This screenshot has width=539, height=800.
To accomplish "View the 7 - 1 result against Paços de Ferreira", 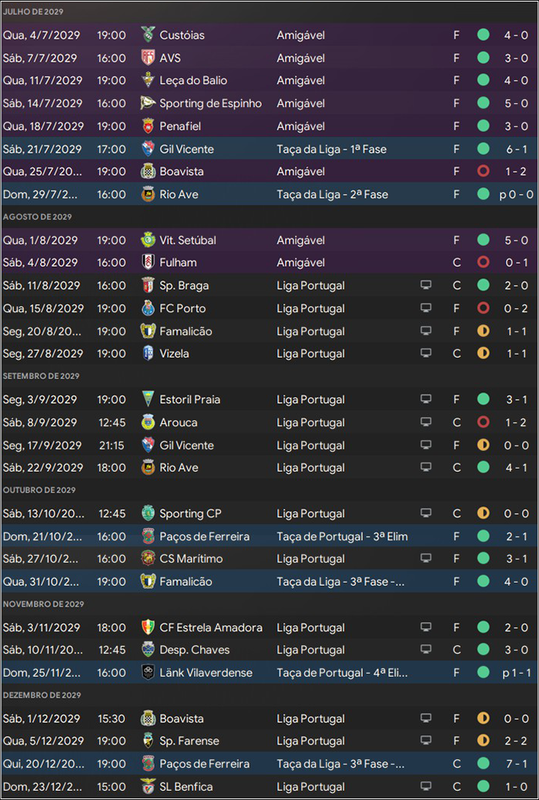I will pos(517,764).
